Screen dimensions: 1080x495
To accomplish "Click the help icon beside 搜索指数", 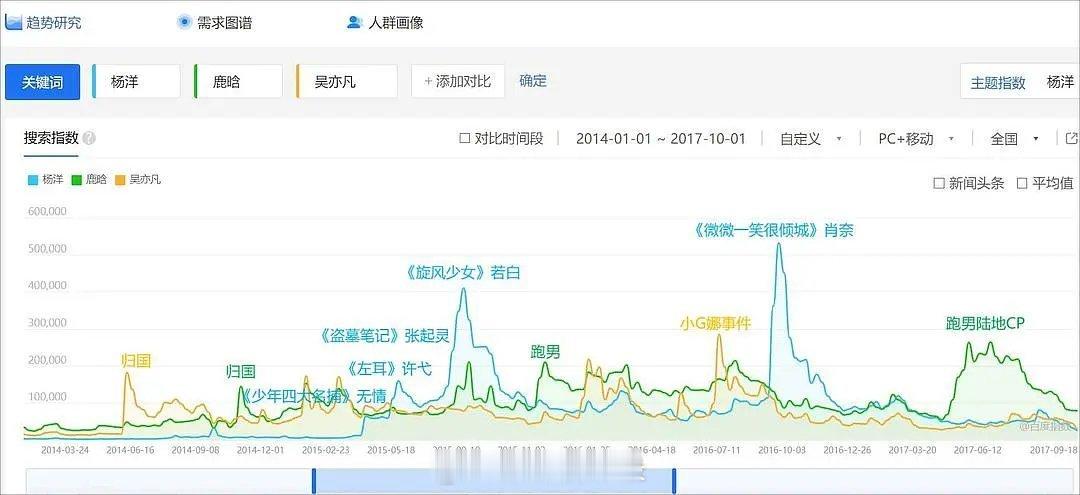I will pos(89,138).
